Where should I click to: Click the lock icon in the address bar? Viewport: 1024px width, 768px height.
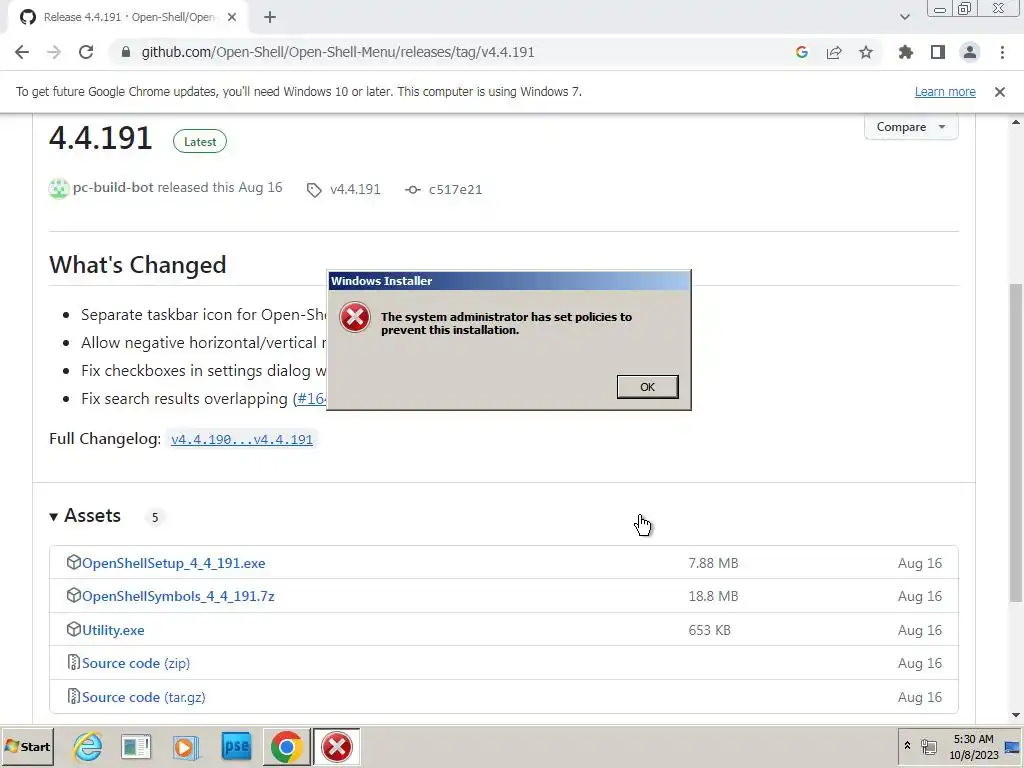tap(126, 52)
